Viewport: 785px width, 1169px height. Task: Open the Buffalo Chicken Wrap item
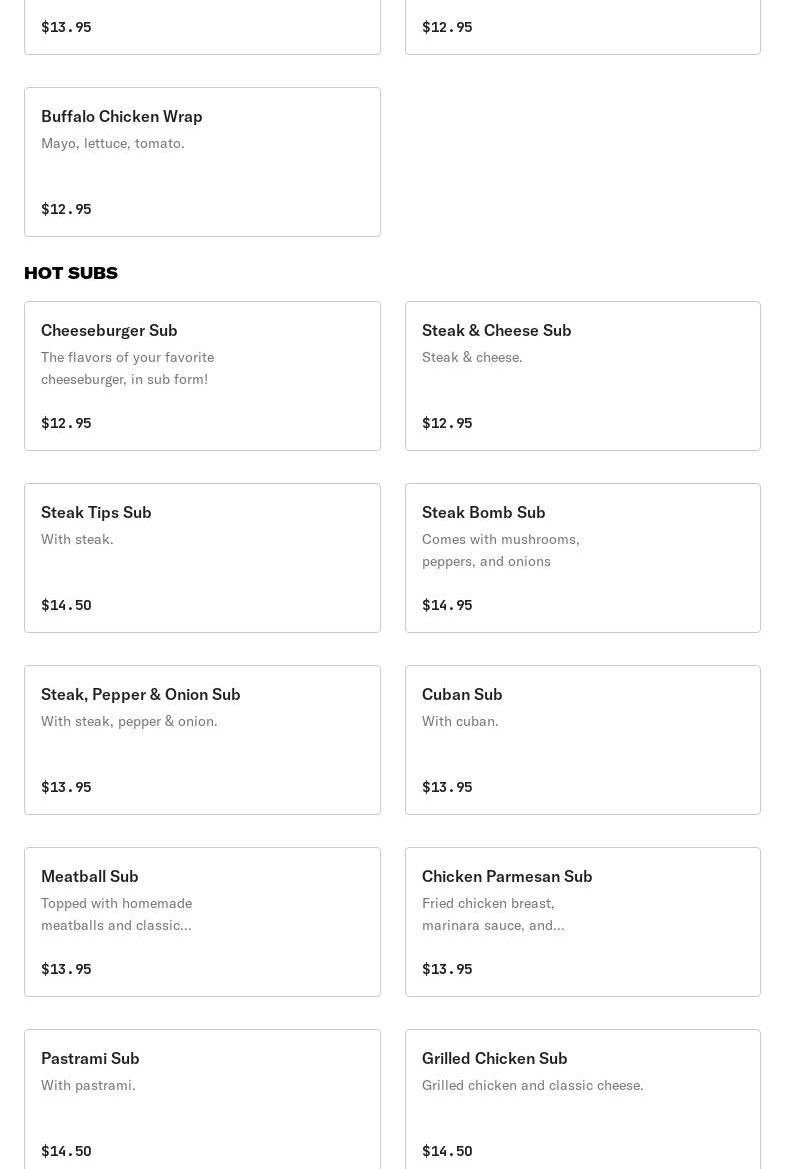pyautogui.click(x=202, y=162)
